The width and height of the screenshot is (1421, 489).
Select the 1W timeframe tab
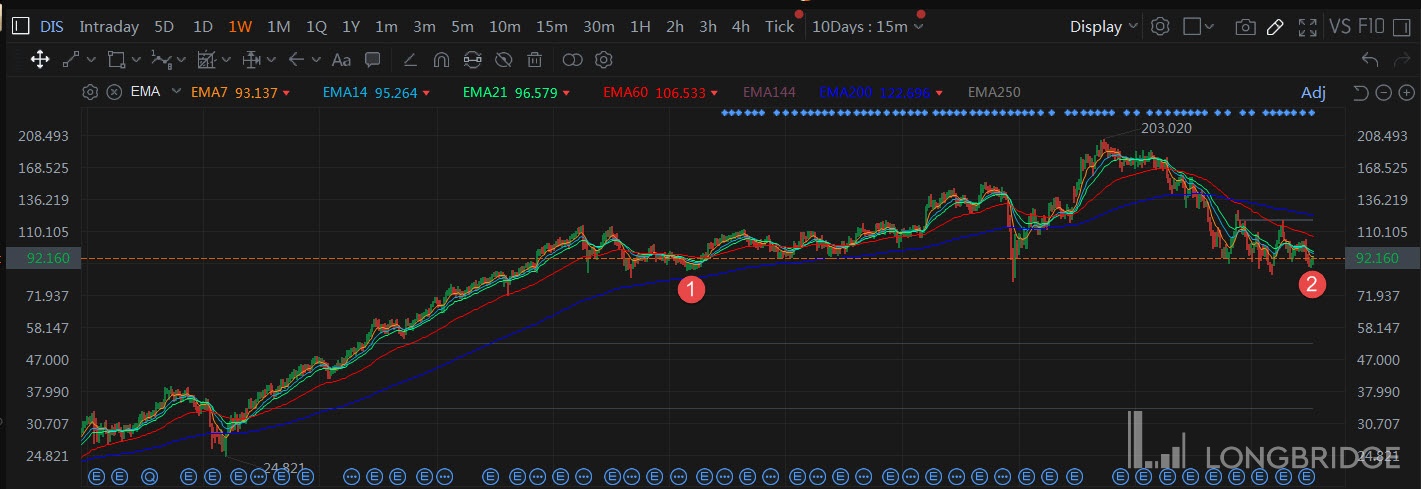(240, 27)
